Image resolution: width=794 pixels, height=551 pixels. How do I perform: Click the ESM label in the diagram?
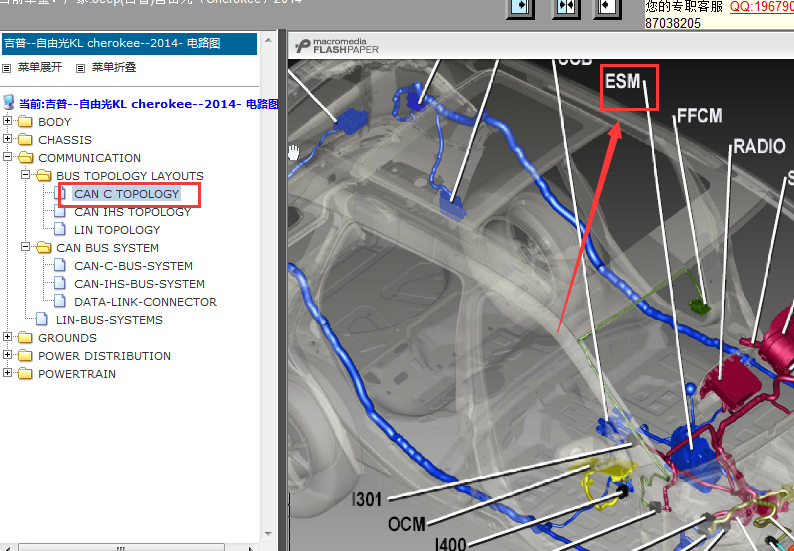coord(623,81)
